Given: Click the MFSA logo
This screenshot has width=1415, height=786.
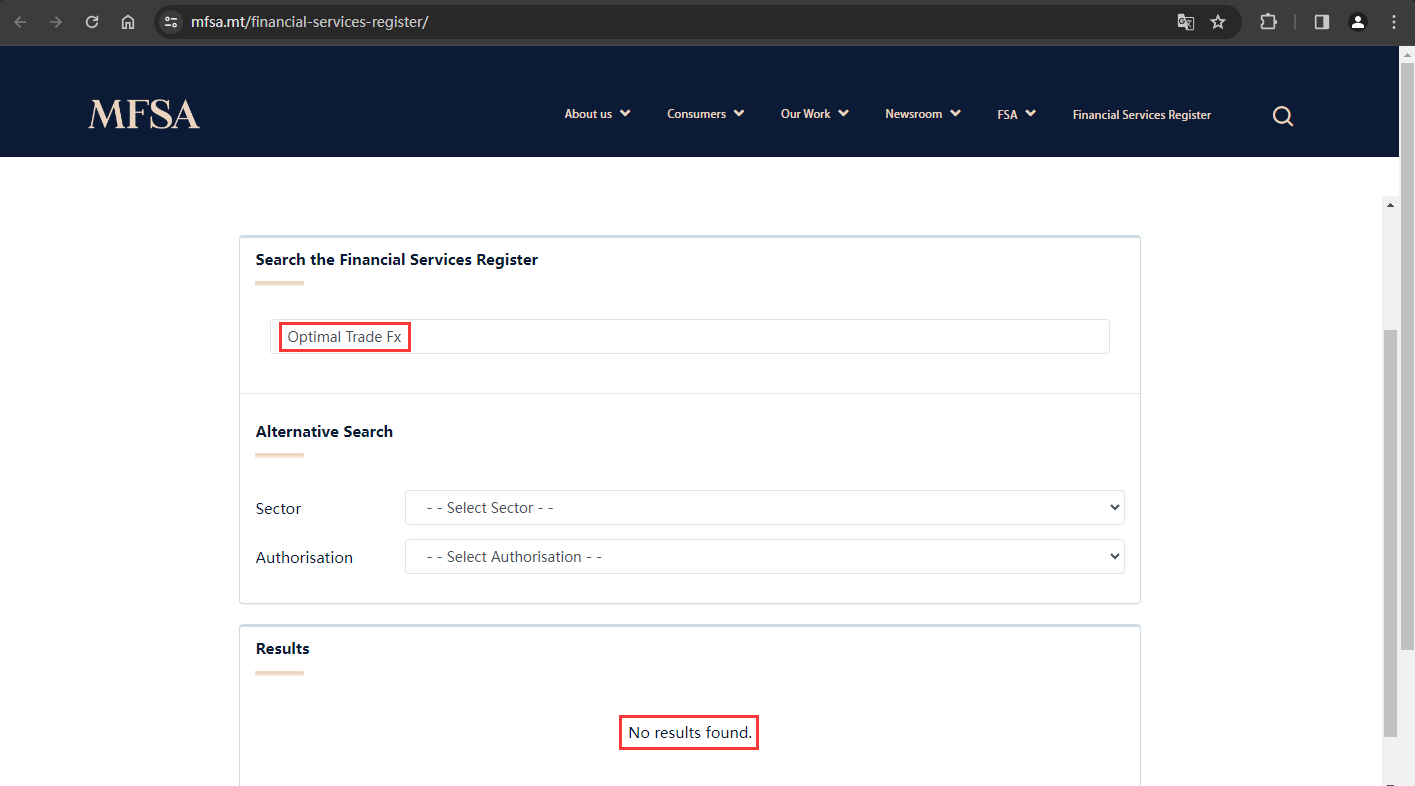Looking at the screenshot, I should coord(144,114).
